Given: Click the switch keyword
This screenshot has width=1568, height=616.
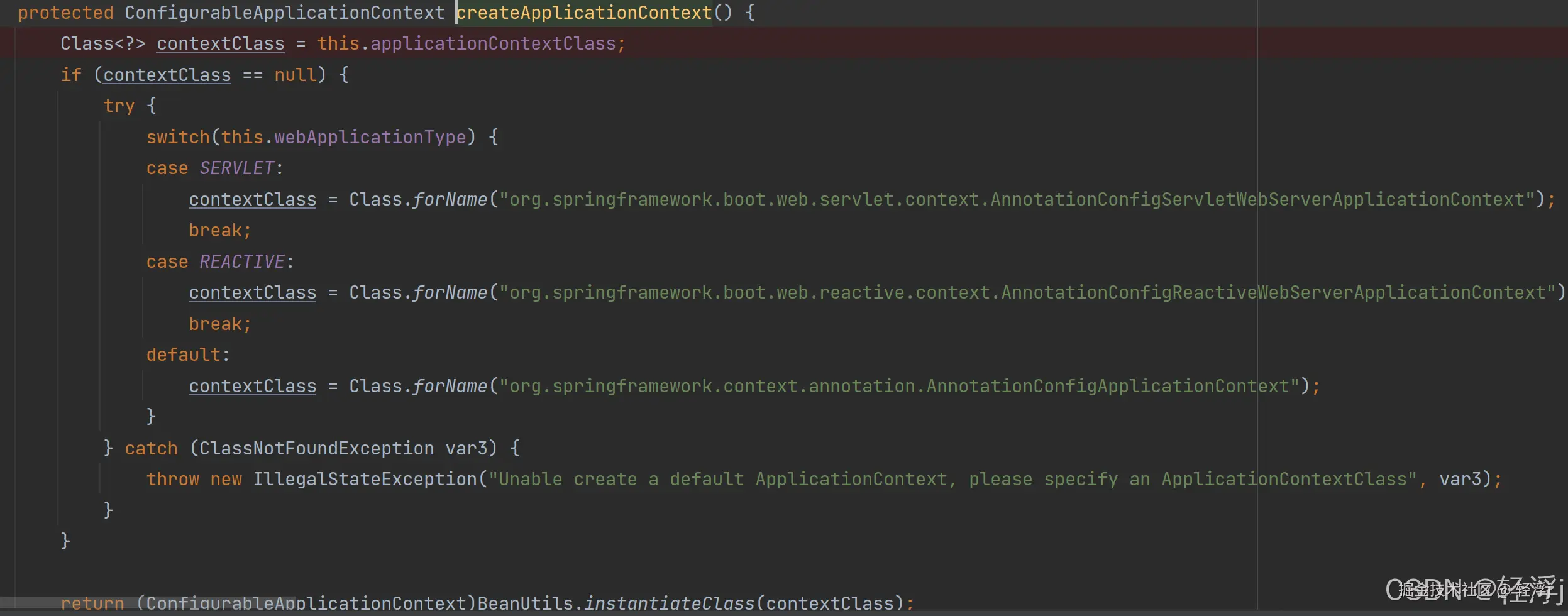Looking at the screenshot, I should tap(178, 137).
